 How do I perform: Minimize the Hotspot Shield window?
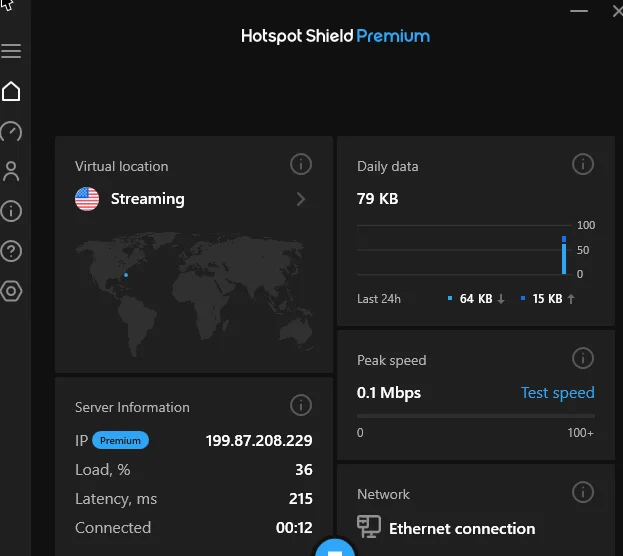tap(579, 11)
